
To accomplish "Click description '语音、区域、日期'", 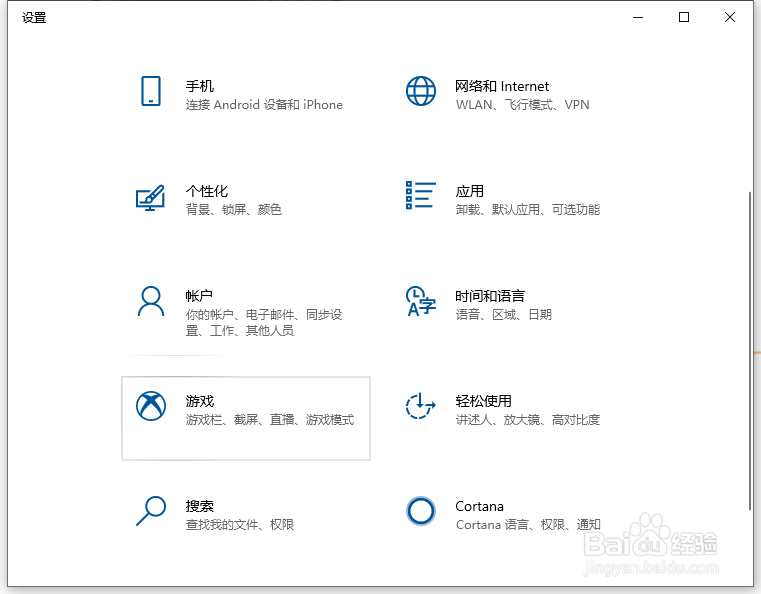I will 503,314.
